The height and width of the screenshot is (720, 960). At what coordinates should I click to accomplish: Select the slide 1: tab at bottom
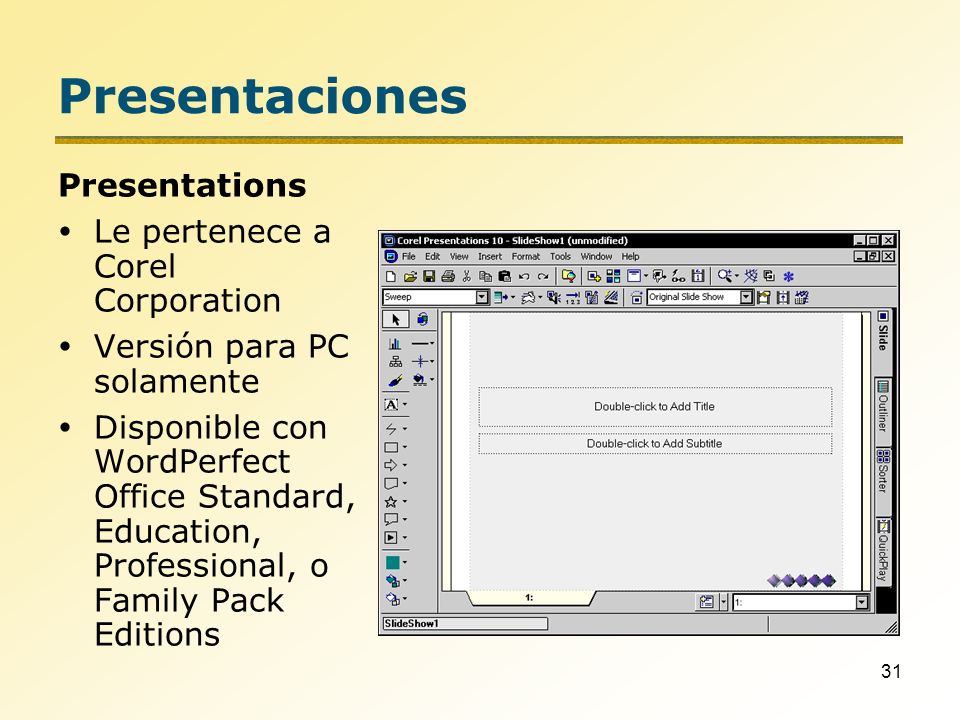click(530, 598)
